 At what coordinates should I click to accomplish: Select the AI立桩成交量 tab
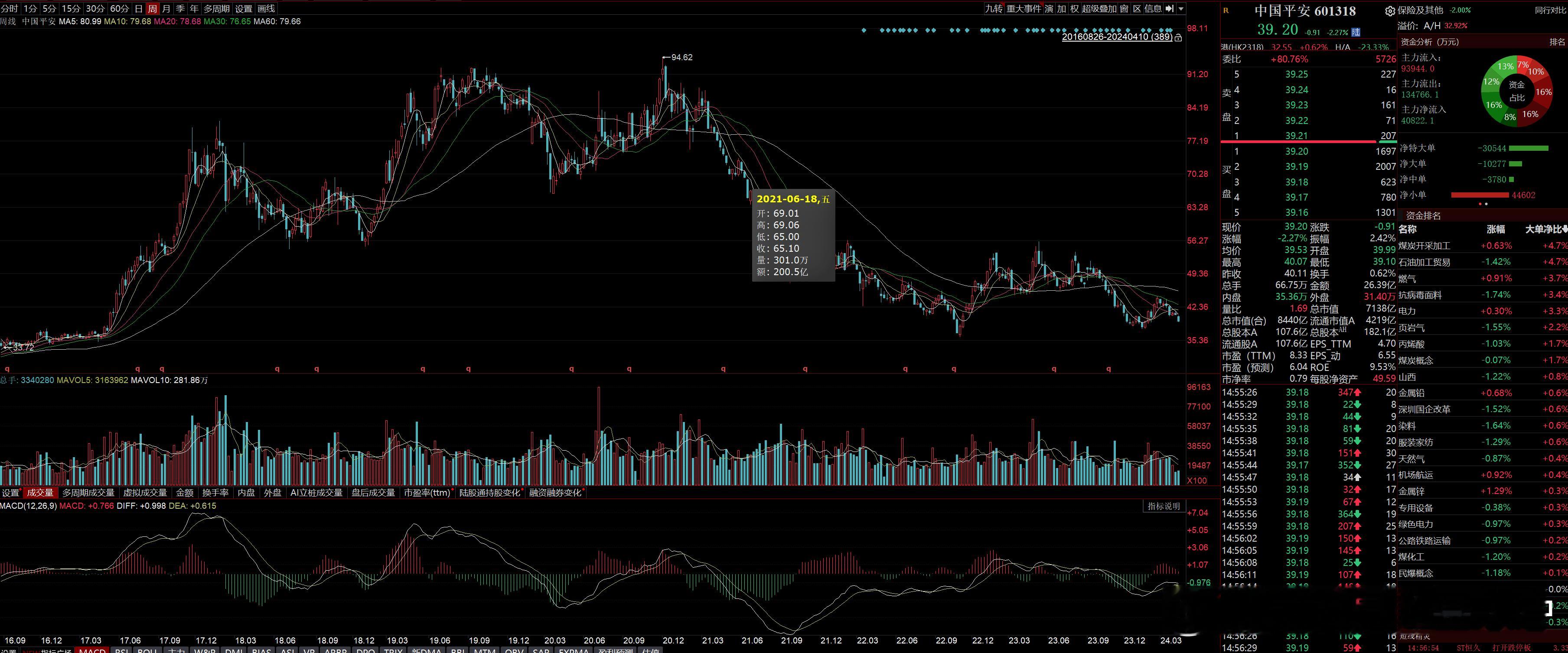point(316,493)
